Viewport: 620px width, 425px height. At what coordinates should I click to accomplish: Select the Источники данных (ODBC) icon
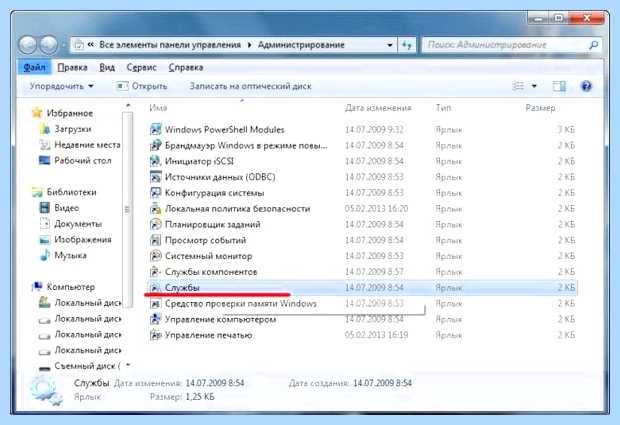coord(155,177)
